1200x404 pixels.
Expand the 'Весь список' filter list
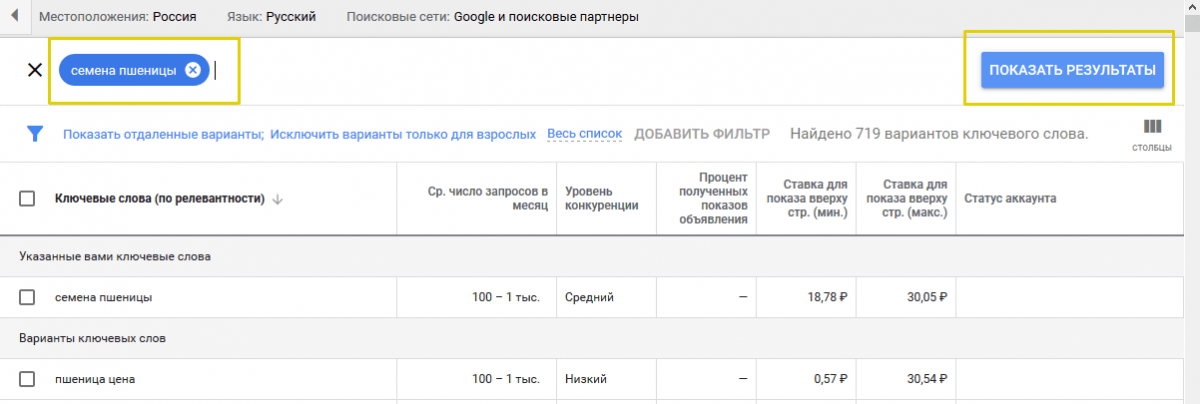pyautogui.click(x=584, y=134)
